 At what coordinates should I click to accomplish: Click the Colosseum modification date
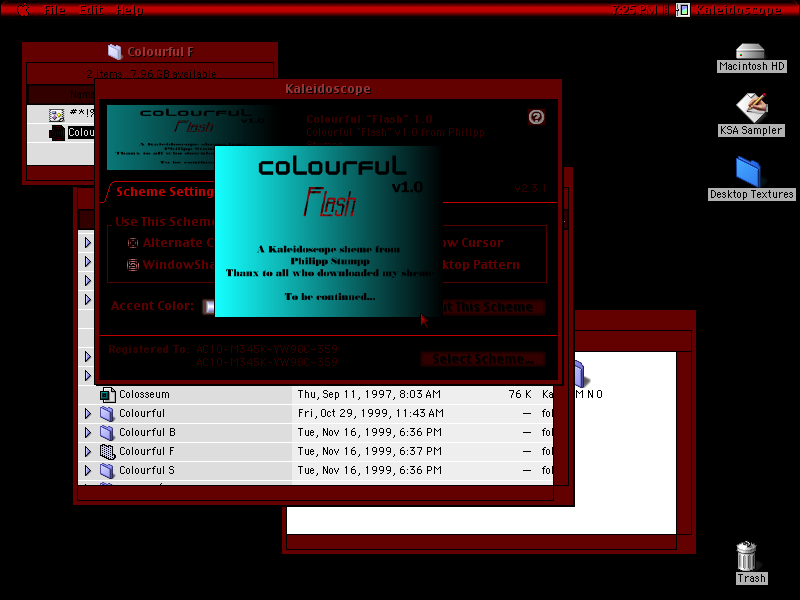coord(369,394)
